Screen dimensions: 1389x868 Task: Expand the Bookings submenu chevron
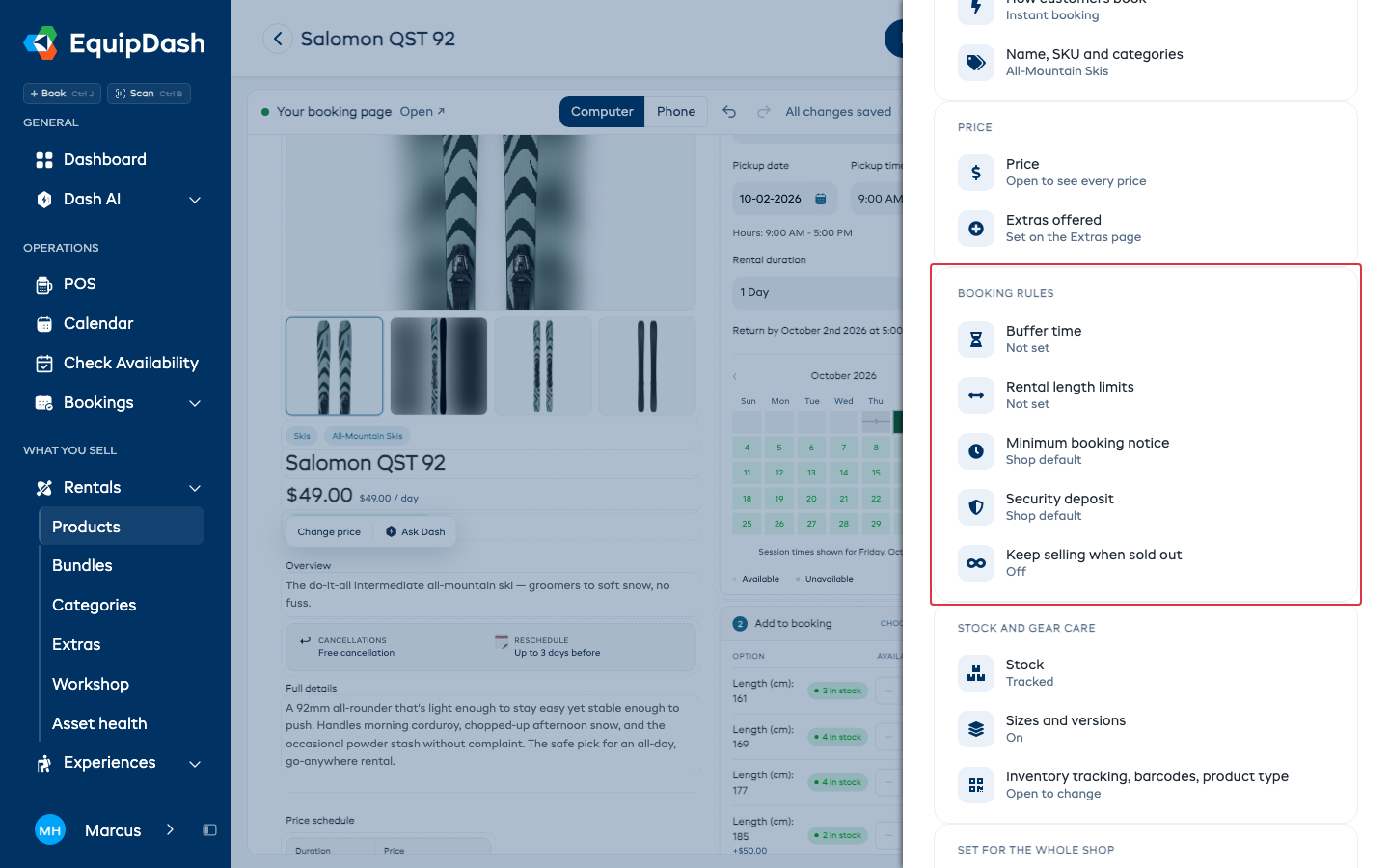[x=195, y=403]
